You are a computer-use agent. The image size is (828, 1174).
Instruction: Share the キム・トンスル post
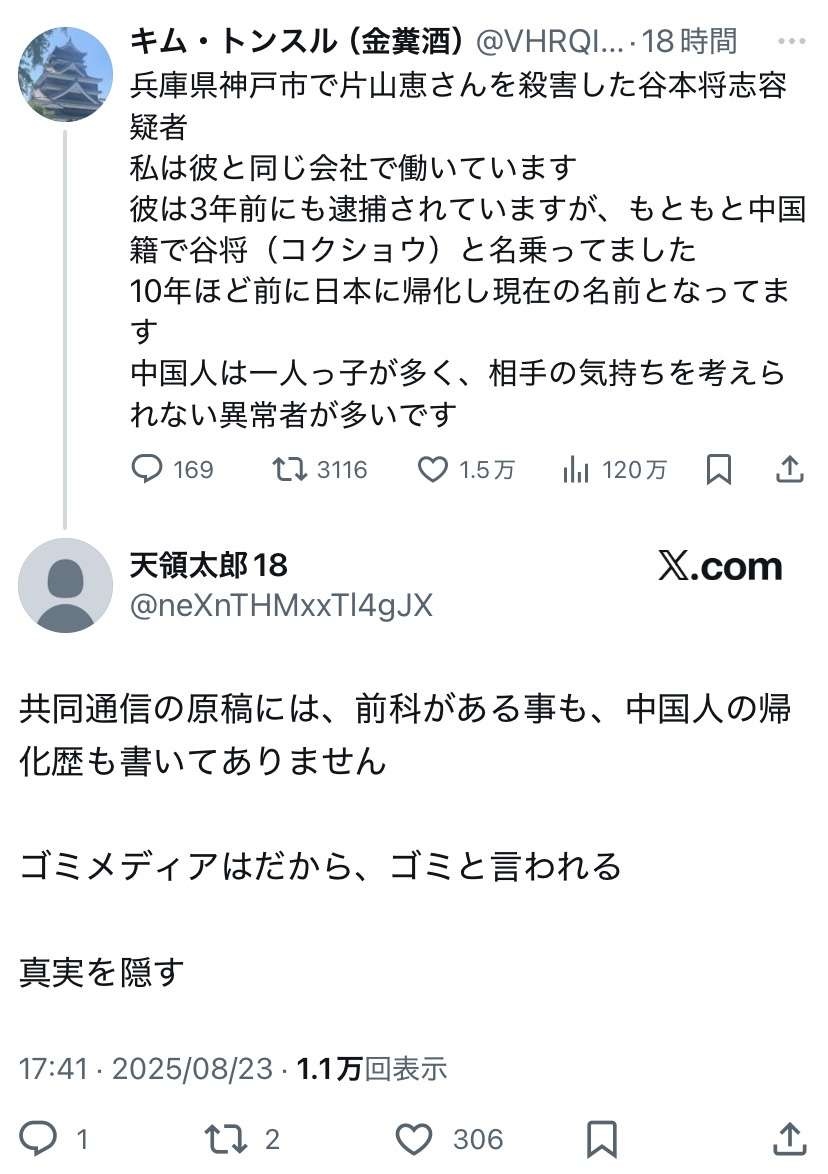point(790,469)
